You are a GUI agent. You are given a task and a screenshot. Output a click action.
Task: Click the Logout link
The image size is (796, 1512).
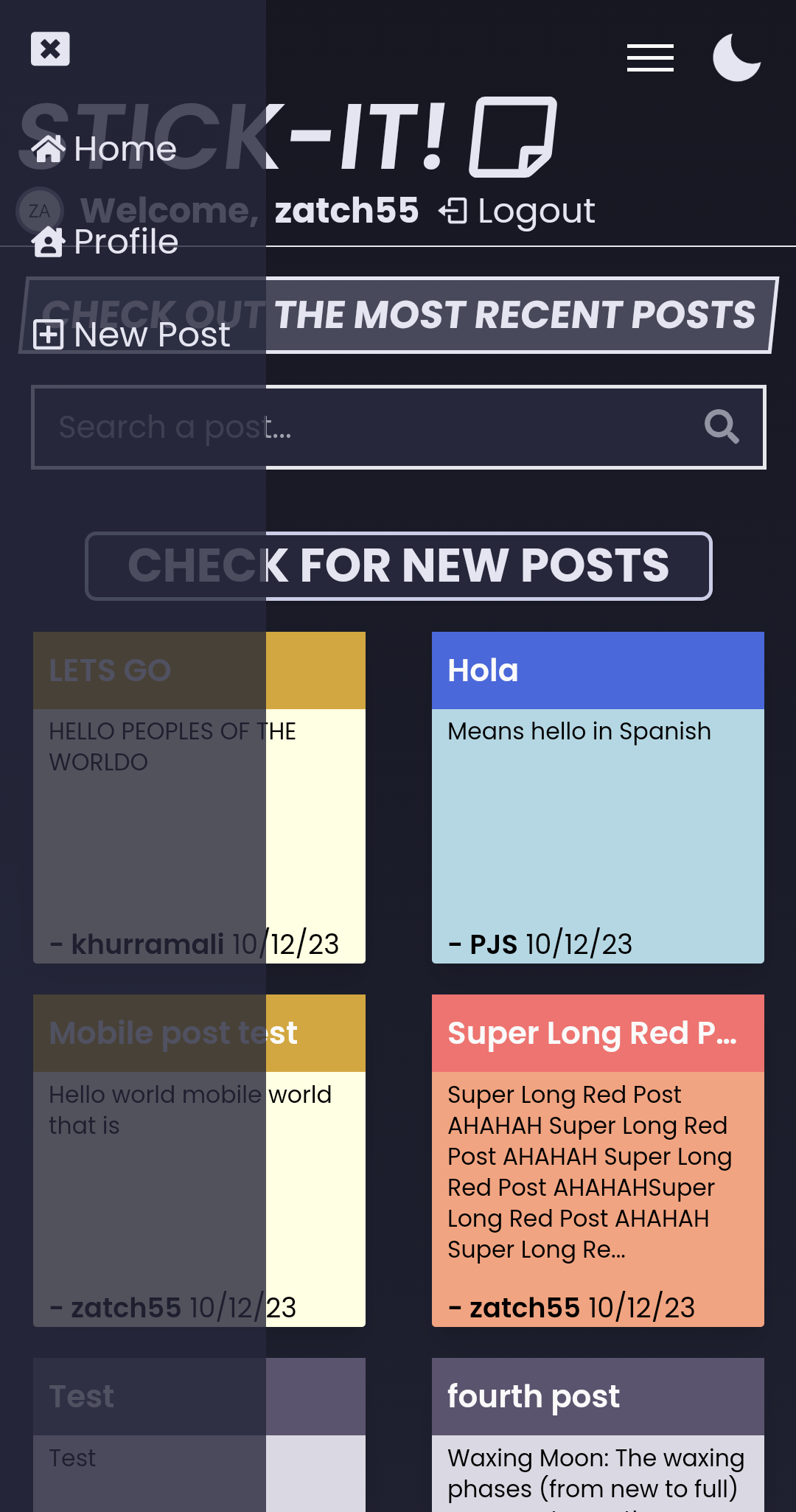[x=516, y=211]
